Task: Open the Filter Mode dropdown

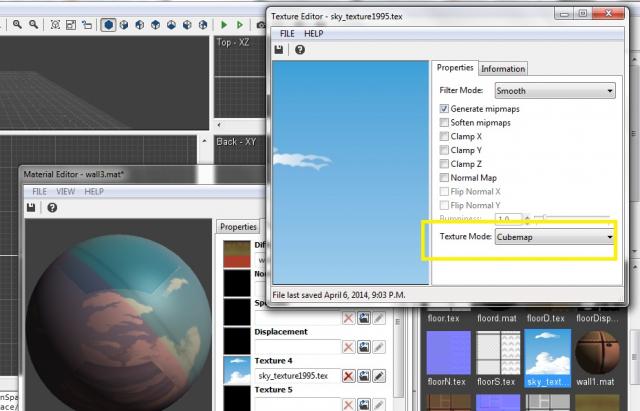Action: pos(555,90)
